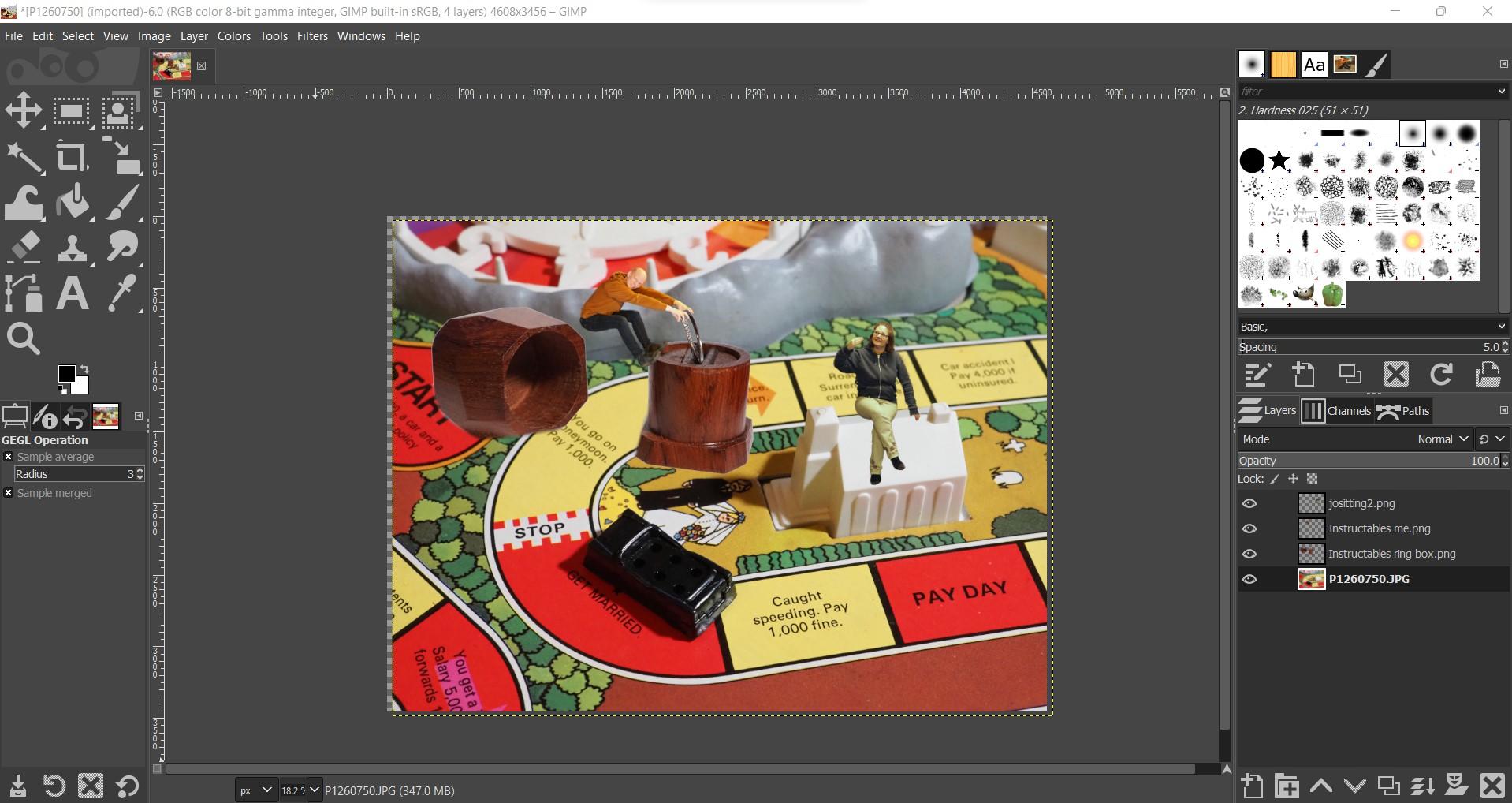Image resolution: width=1512 pixels, height=803 pixels.
Task: Select the Crop tool
Action: click(x=72, y=156)
